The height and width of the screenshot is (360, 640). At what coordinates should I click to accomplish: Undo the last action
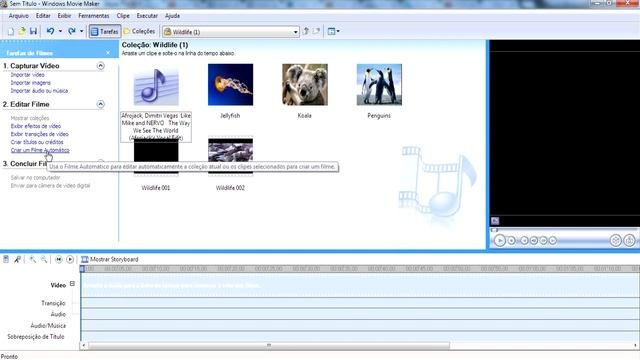pyautogui.click(x=50, y=31)
